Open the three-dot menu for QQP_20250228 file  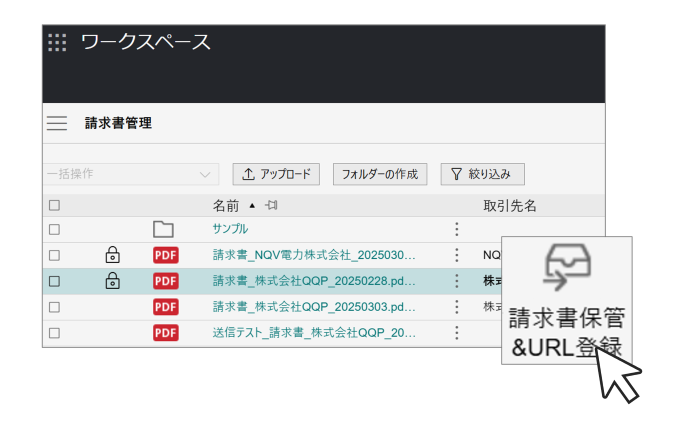coord(457,281)
